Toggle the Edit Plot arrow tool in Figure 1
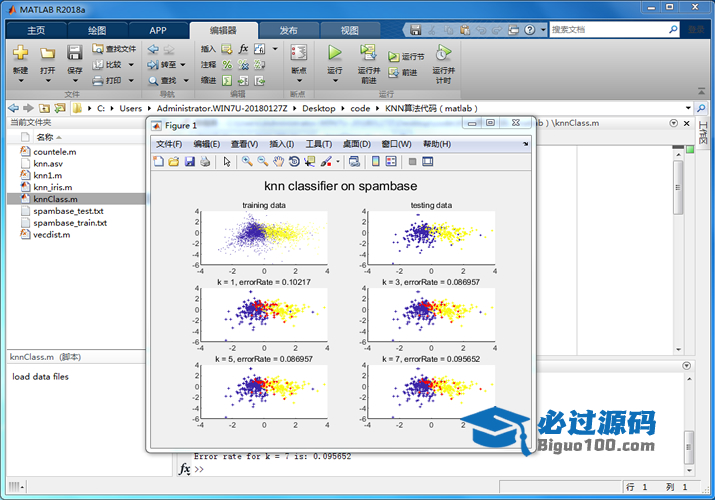715x500 pixels. (227, 161)
